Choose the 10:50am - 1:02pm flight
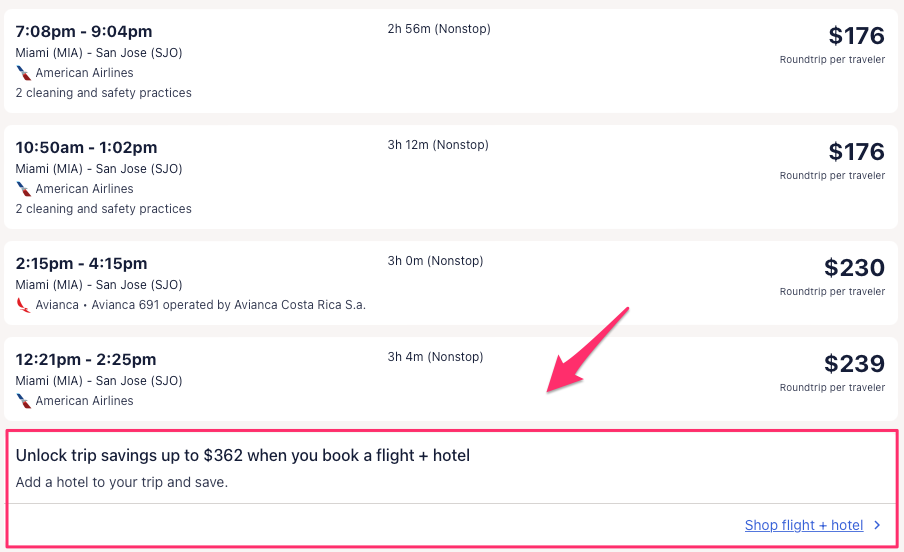 pyautogui.click(x=86, y=148)
